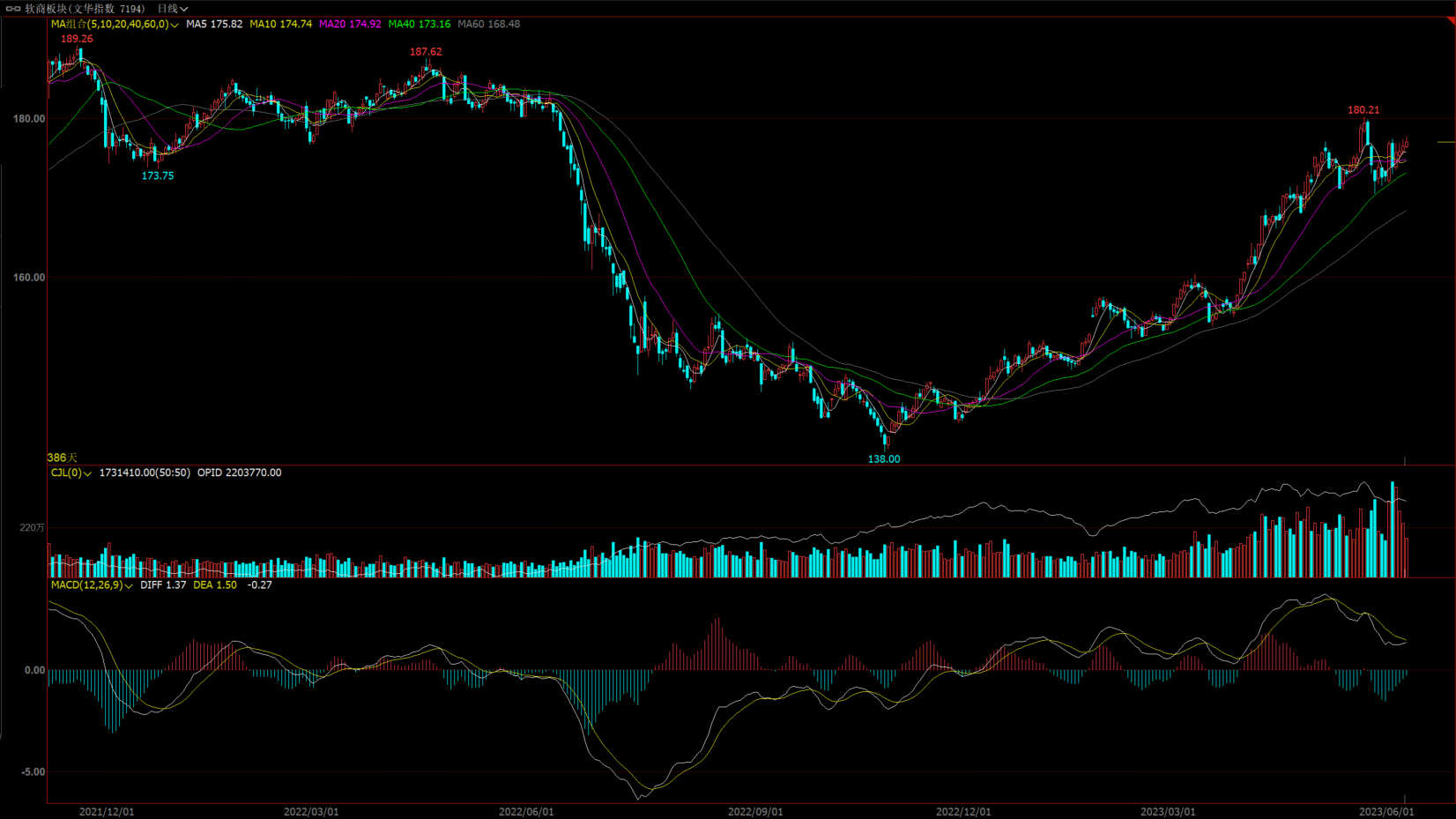
Task: Select the MA5 175.82 legend label
Action: coord(214,24)
